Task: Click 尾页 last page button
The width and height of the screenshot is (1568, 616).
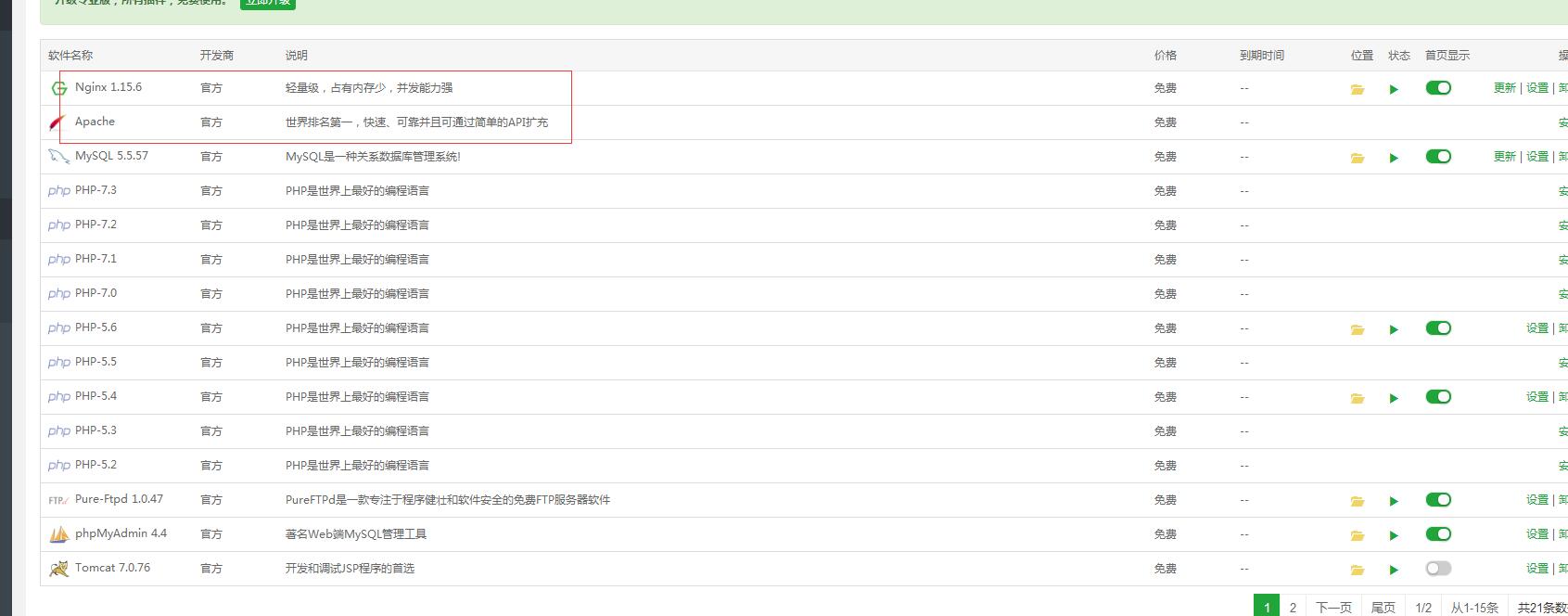Action: 1383,608
